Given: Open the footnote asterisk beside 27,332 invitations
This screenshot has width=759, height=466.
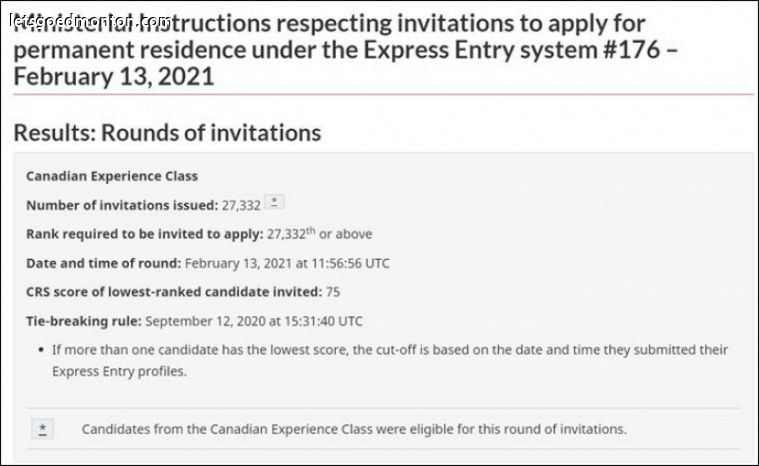Looking at the screenshot, I should tap(275, 202).
